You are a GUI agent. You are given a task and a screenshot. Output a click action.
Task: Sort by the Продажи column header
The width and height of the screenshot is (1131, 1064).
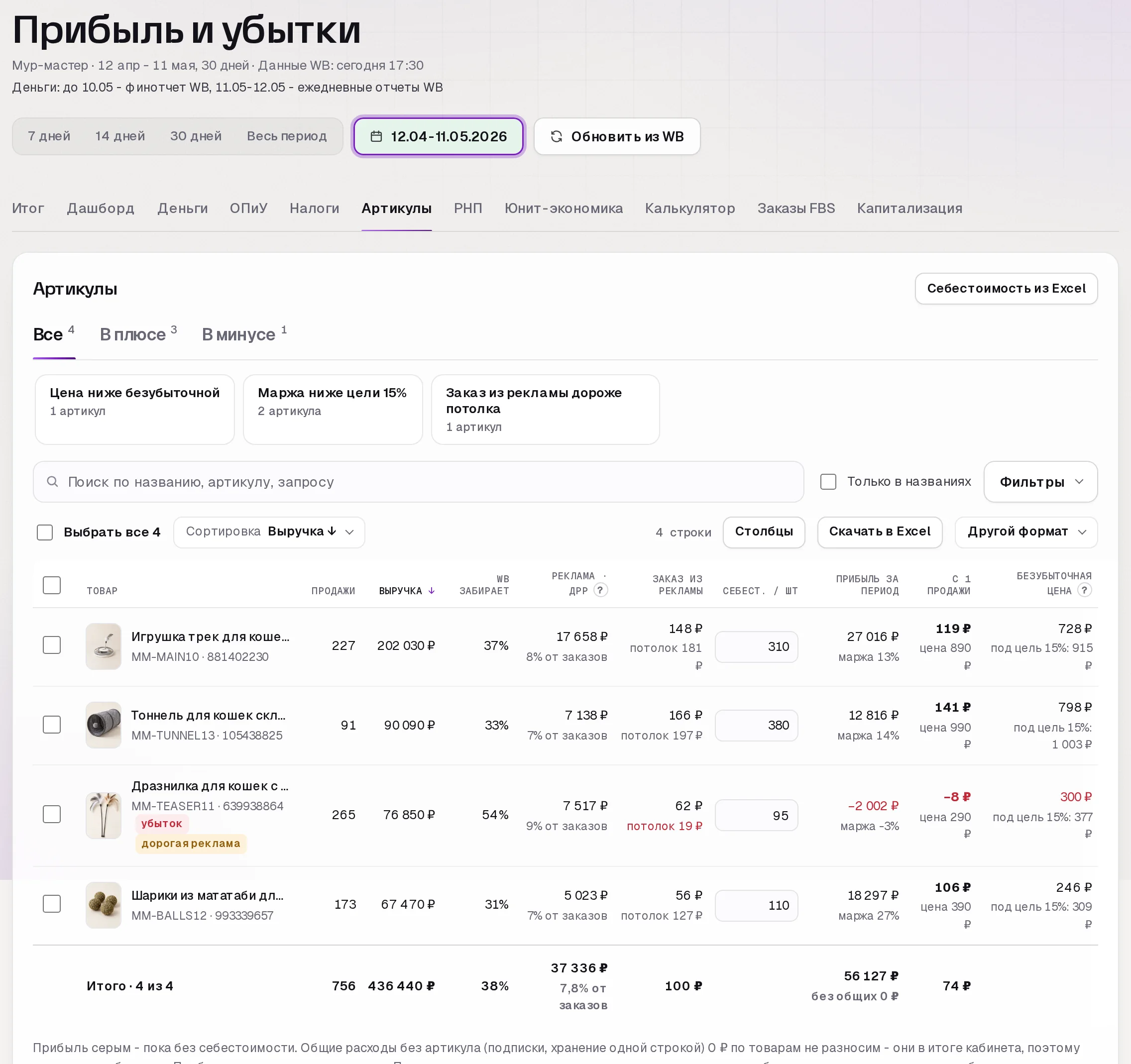[x=333, y=591]
